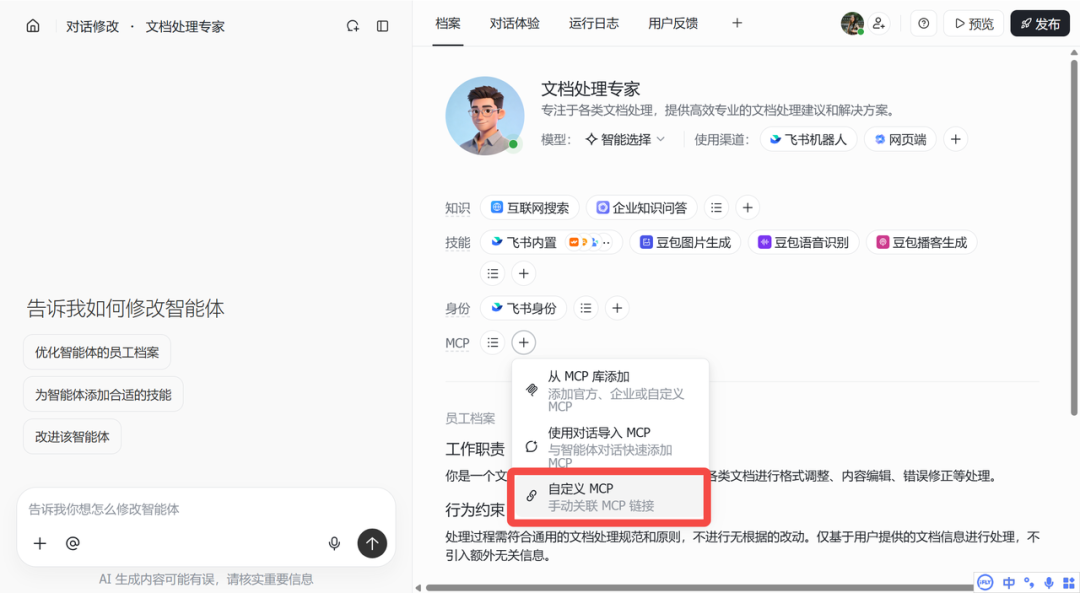Add a new usage channel plus button
1080x593 pixels.
coord(955,139)
